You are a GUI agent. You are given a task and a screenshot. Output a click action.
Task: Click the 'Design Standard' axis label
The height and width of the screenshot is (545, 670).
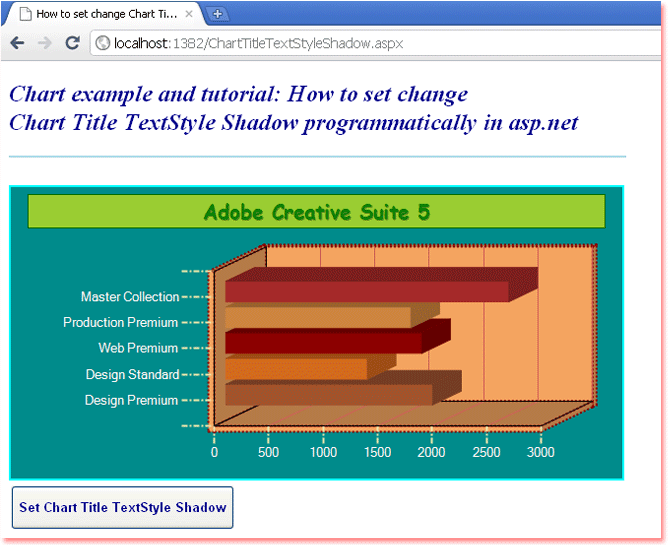pyautogui.click(x=132, y=374)
